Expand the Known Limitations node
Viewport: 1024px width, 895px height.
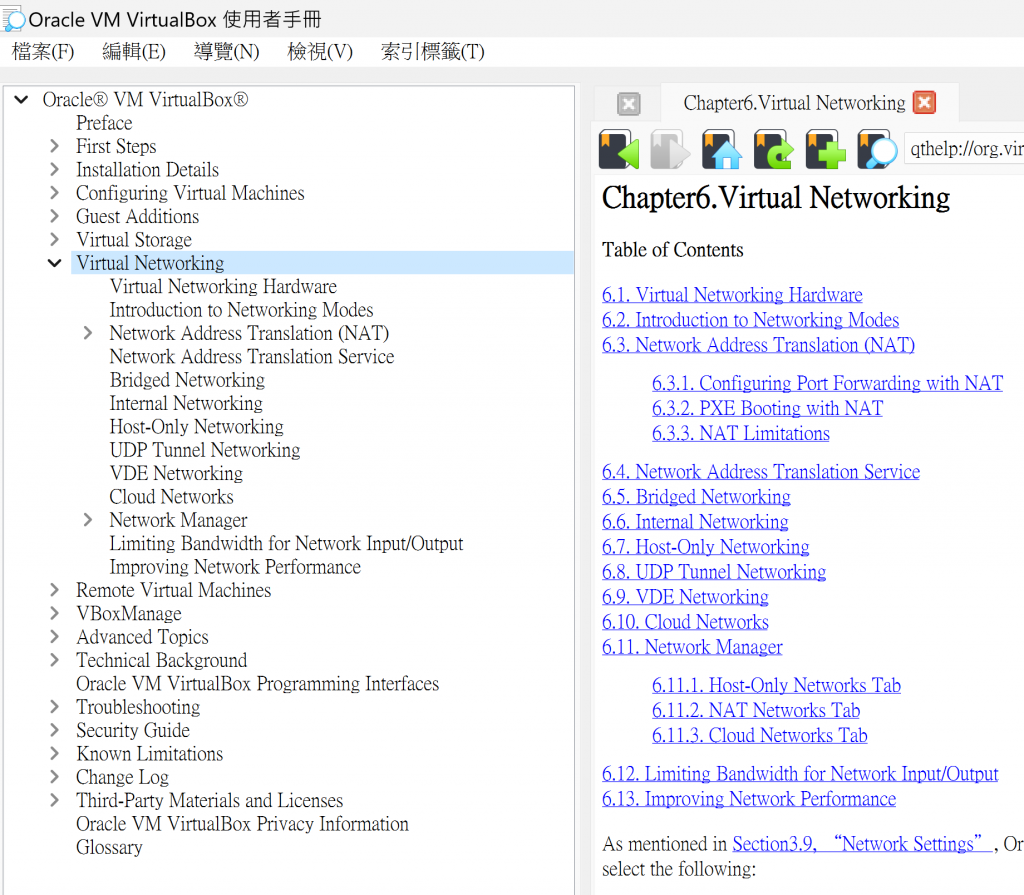pos(55,754)
